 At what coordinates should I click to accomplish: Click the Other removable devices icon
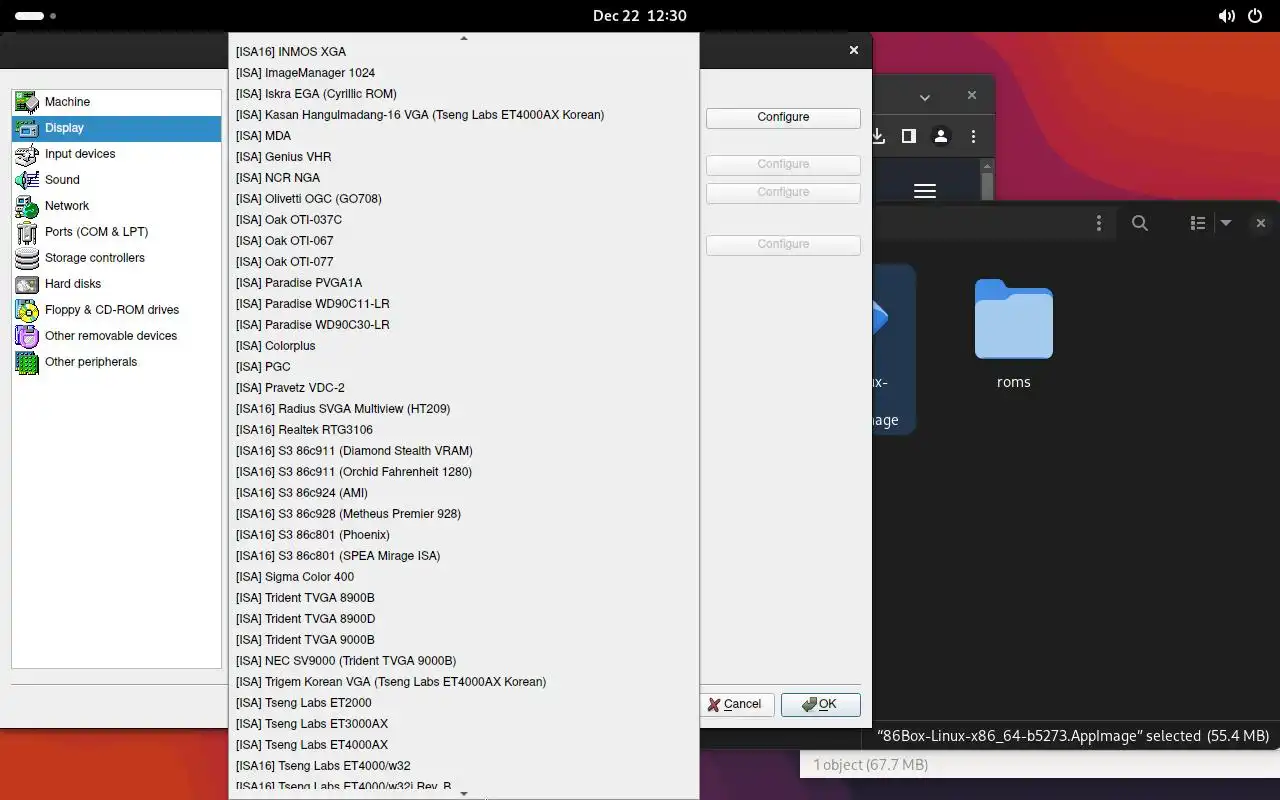point(27,336)
